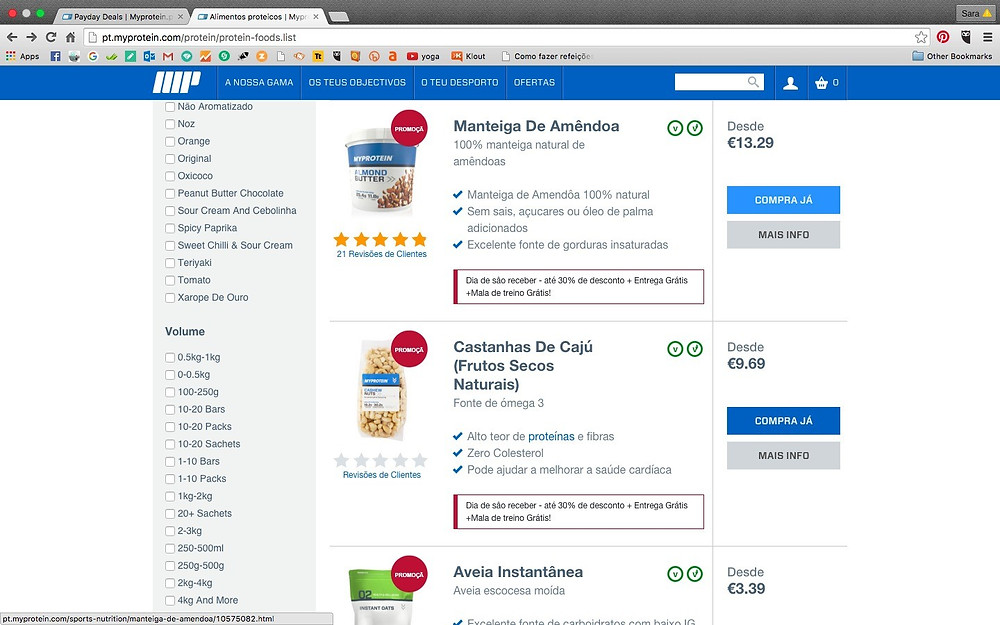Enable the Teriyaki flavour filter
The image size is (1000, 625).
tap(170, 263)
